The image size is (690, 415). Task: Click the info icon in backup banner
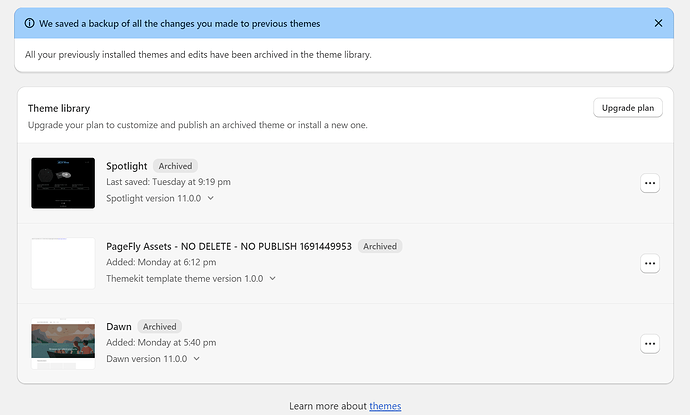(x=30, y=22)
